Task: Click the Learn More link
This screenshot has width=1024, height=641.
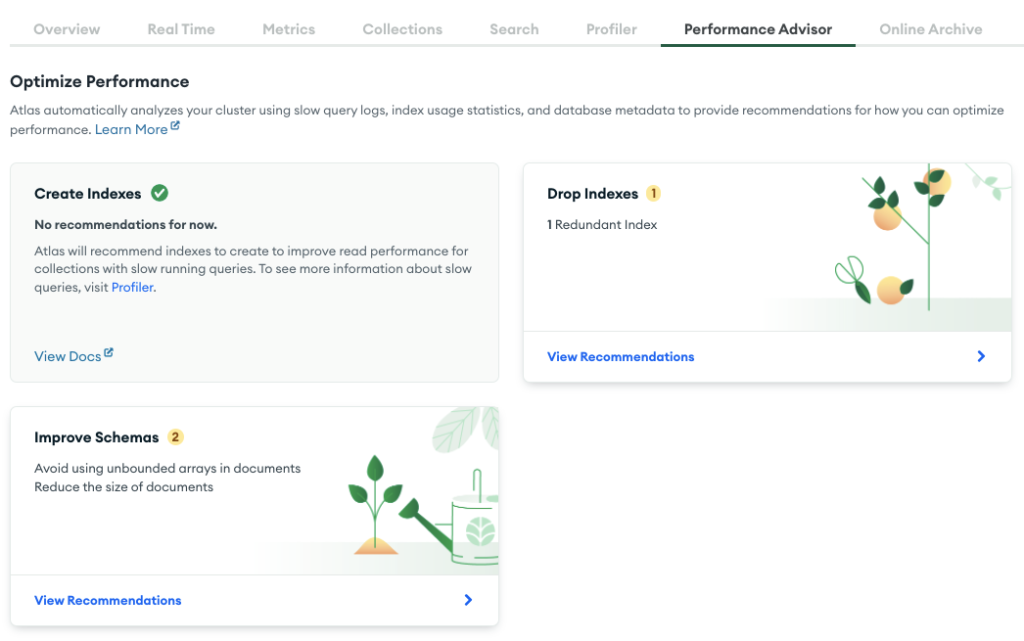Action: click(131, 129)
